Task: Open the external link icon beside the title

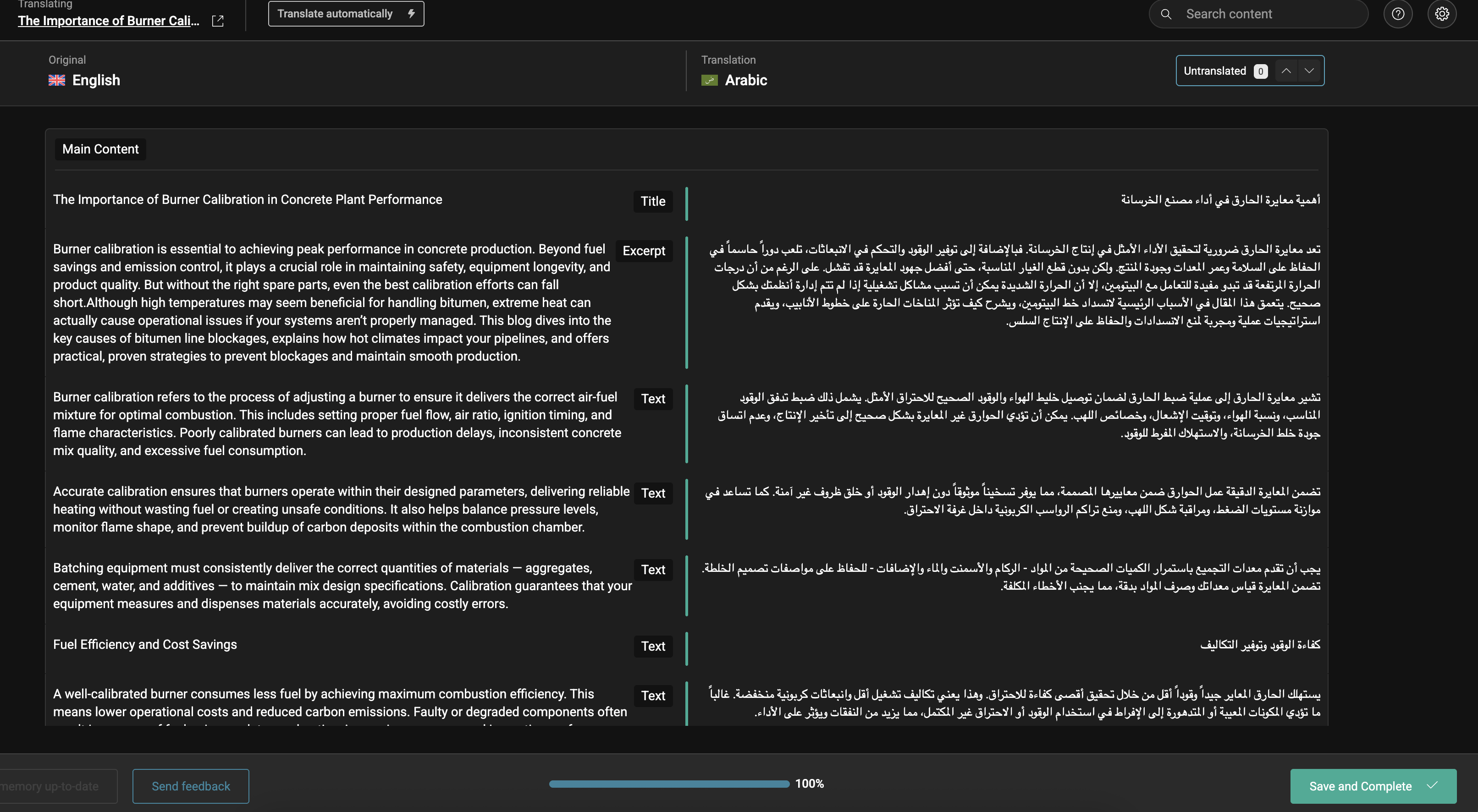Action: (x=217, y=21)
